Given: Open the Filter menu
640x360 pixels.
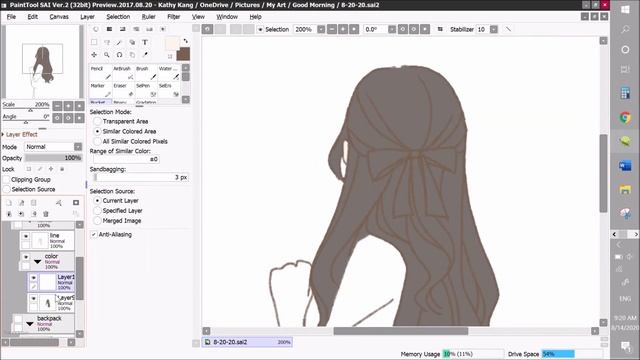Looking at the screenshot, I should click(x=173, y=17).
